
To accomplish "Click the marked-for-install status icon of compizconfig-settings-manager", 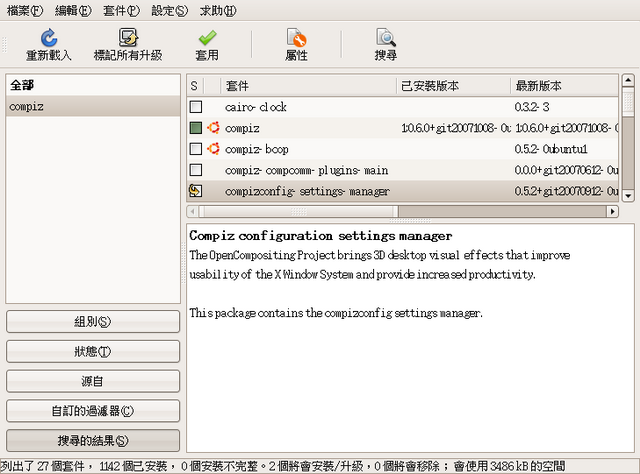I will [x=196, y=191].
